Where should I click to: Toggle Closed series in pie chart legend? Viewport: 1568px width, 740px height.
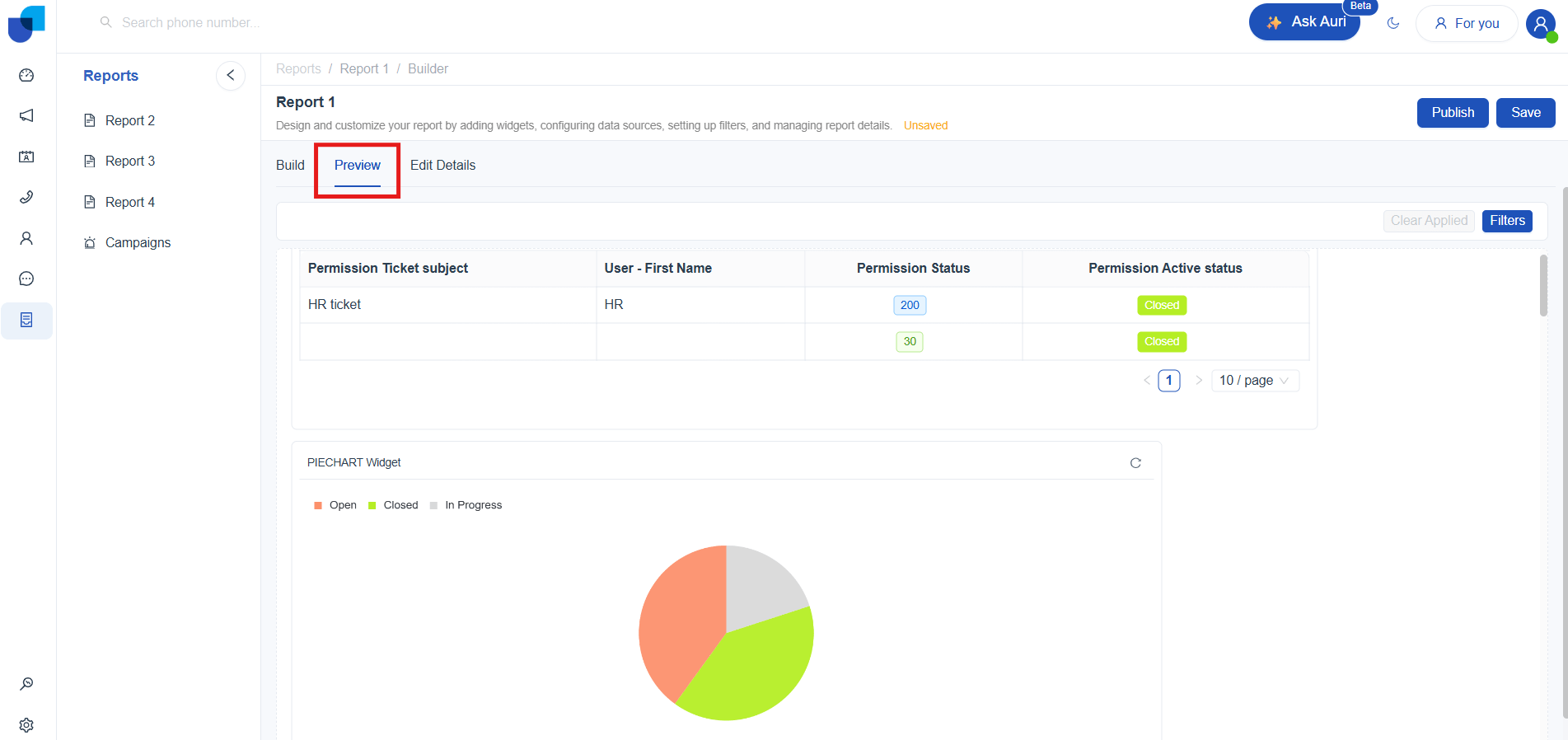click(393, 505)
